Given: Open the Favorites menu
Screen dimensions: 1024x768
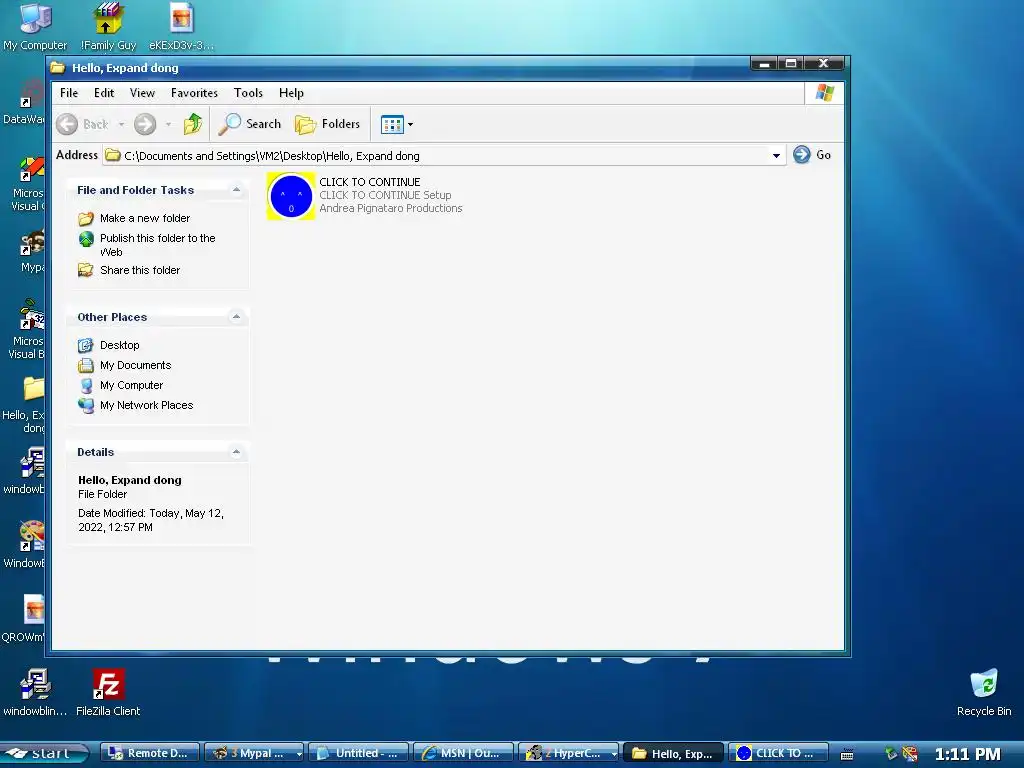Looking at the screenshot, I should click(194, 93).
